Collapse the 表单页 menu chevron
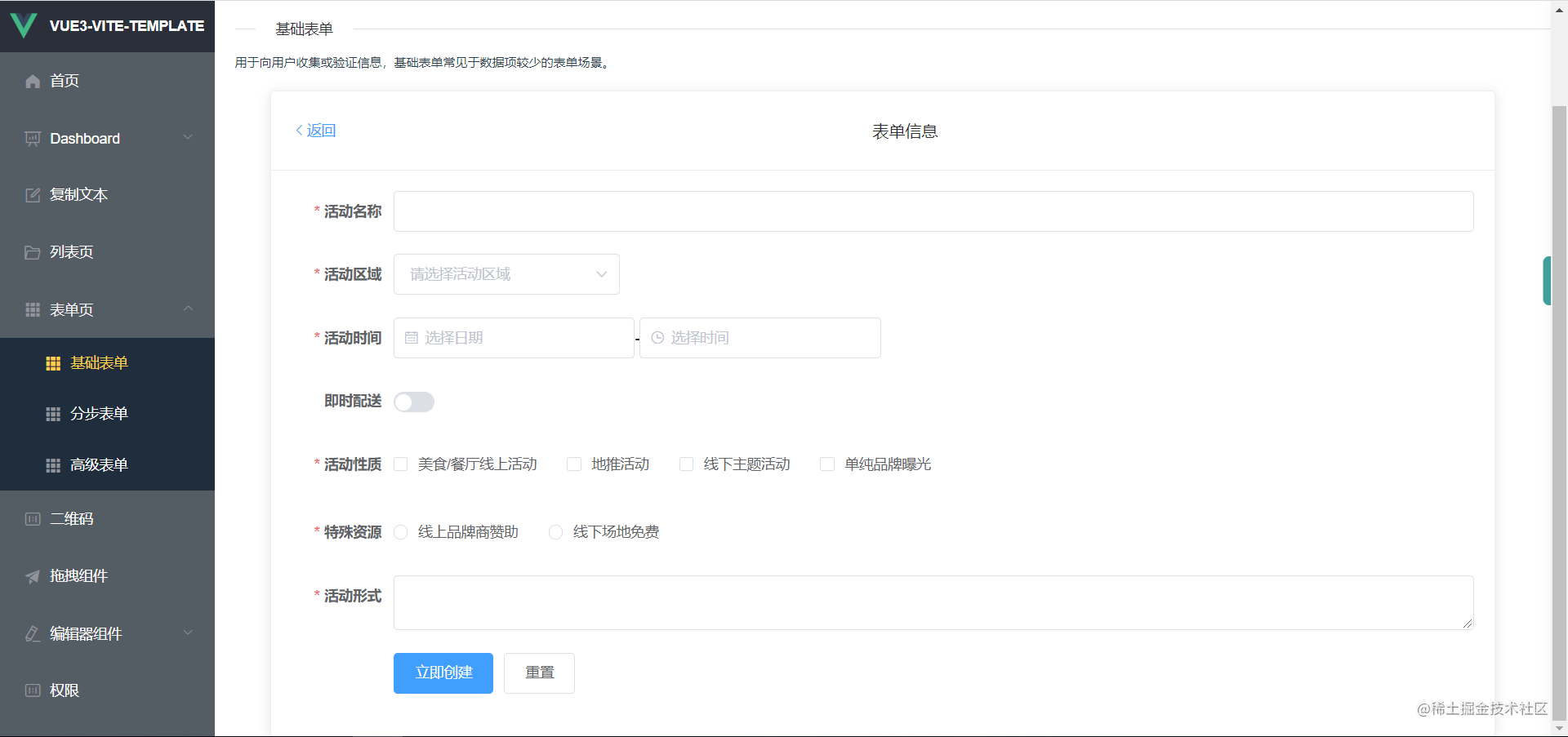The width and height of the screenshot is (1568, 737). click(188, 309)
